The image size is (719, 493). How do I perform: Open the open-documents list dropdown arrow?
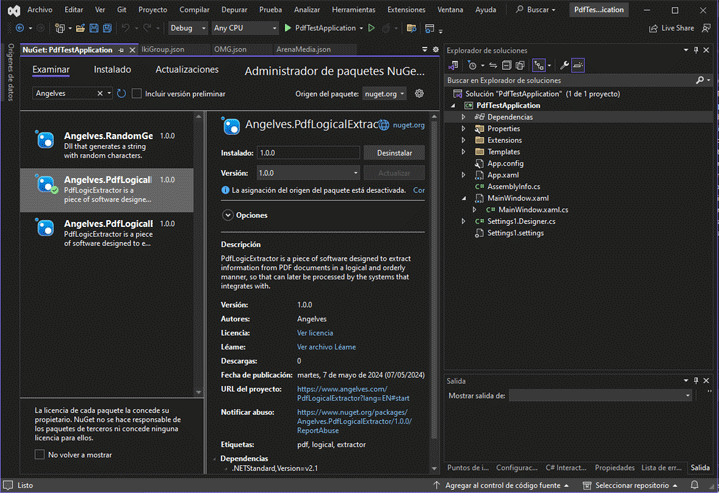pyautogui.click(x=425, y=50)
